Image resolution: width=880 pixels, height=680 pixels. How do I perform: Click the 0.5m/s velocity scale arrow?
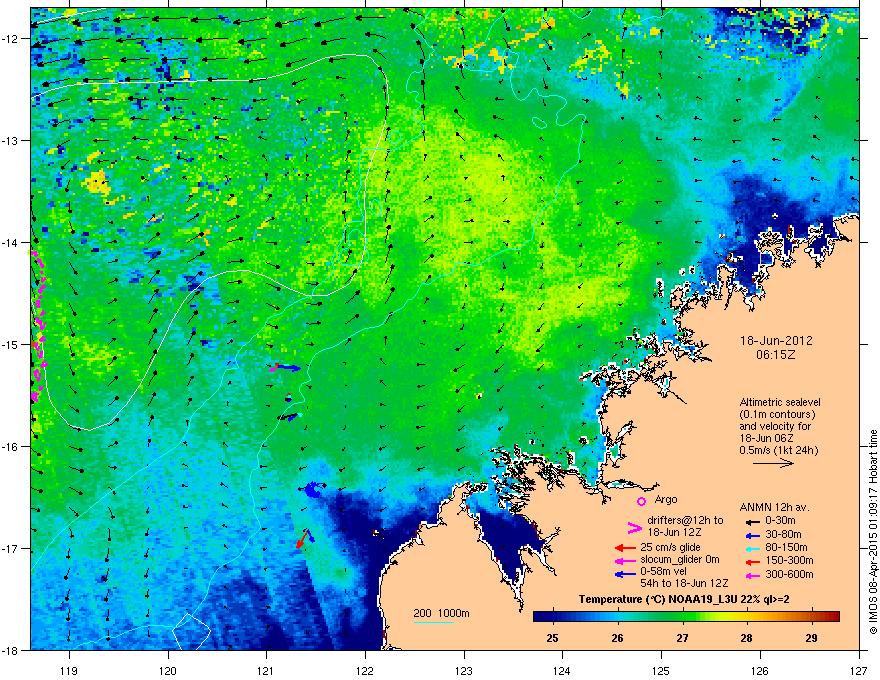click(773, 463)
